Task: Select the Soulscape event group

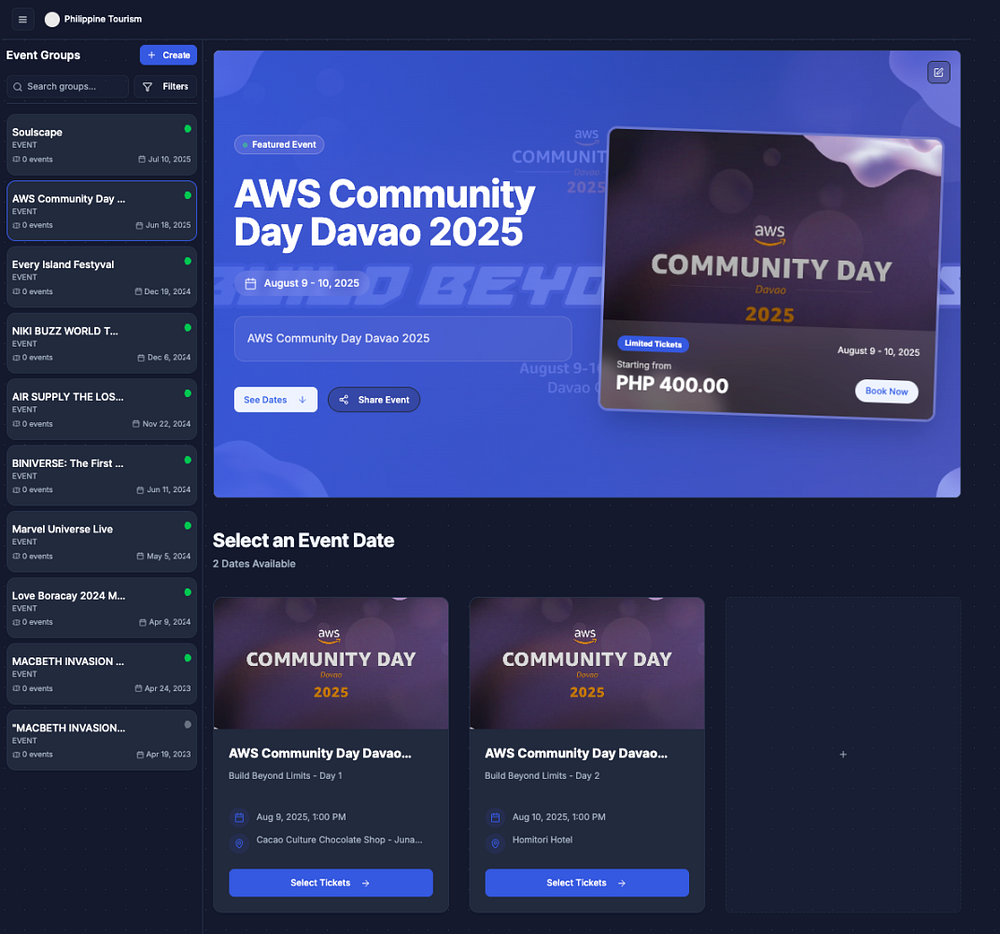Action: pyautogui.click(x=101, y=145)
